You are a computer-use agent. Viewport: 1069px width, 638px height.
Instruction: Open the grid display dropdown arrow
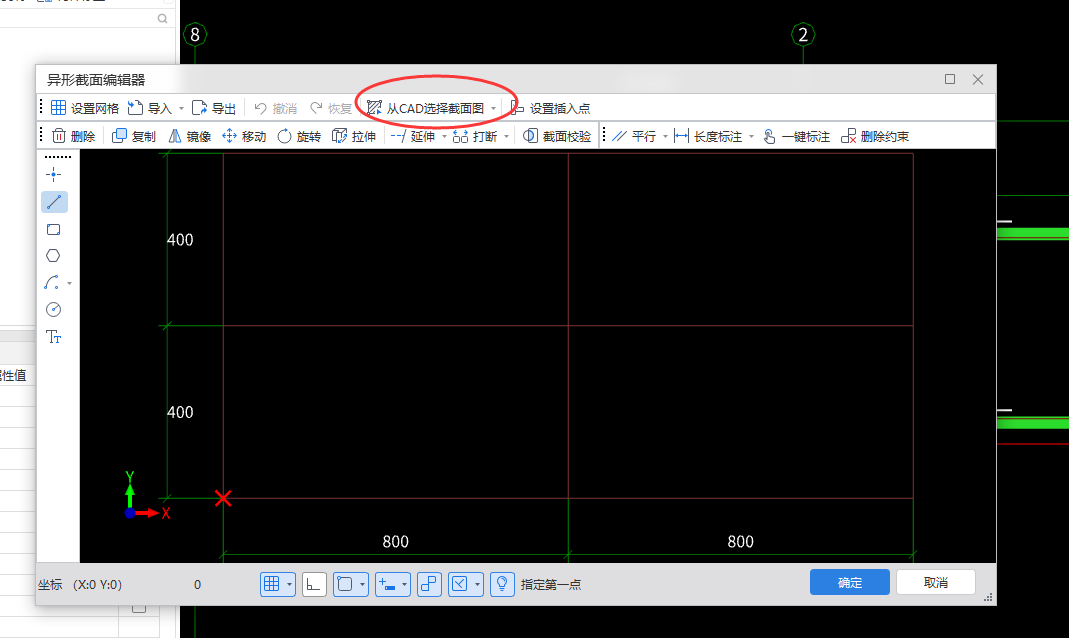click(289, 584)
